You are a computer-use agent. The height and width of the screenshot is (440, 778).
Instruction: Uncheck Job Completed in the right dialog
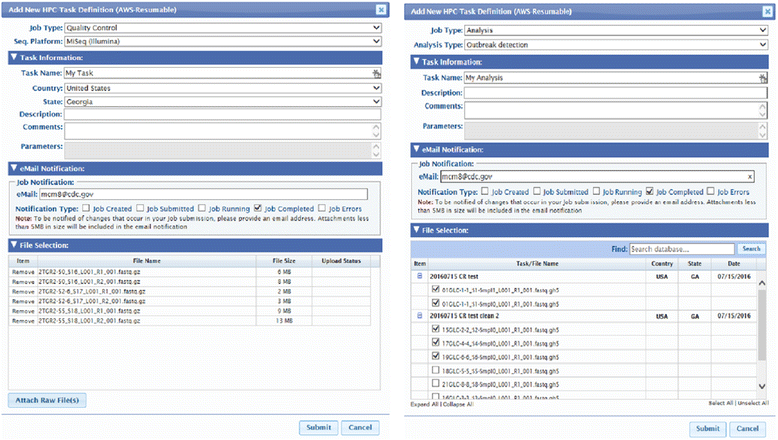tap(651, 189)
